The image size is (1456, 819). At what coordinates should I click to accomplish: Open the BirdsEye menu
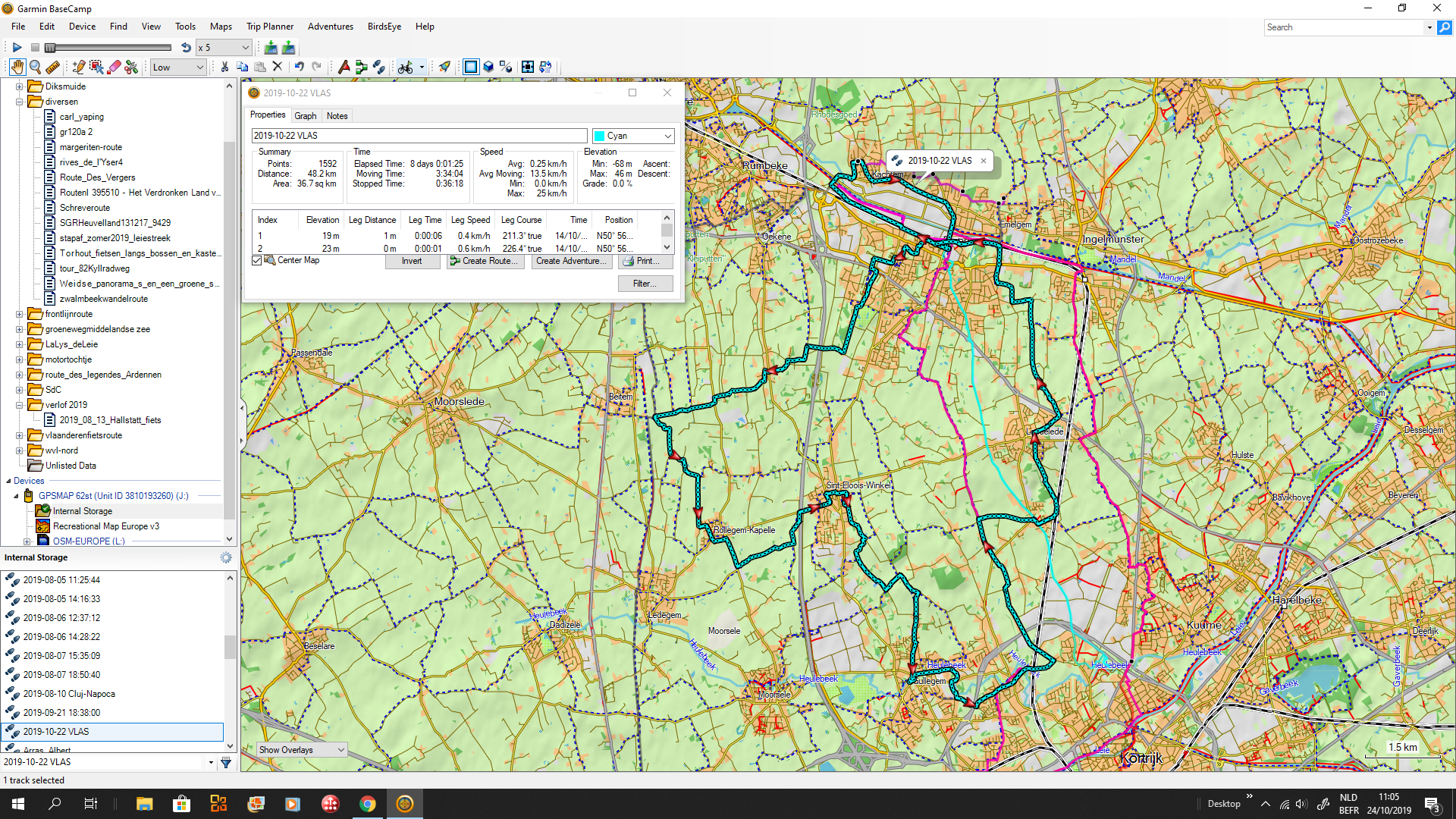pos(384,27)
